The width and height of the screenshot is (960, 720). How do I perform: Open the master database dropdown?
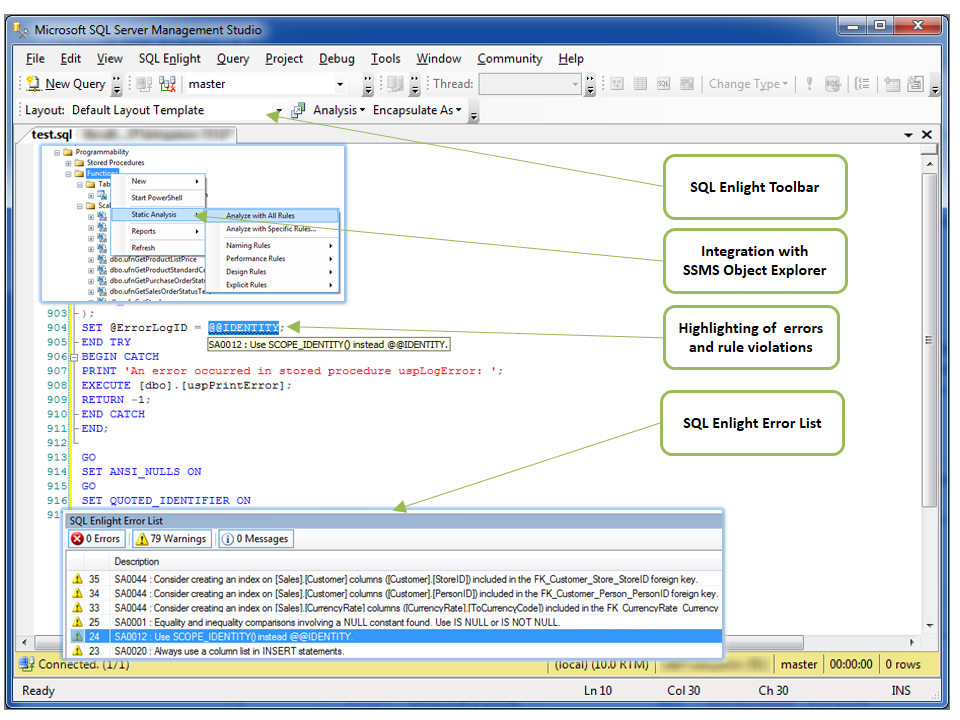(x=340, y=84)
